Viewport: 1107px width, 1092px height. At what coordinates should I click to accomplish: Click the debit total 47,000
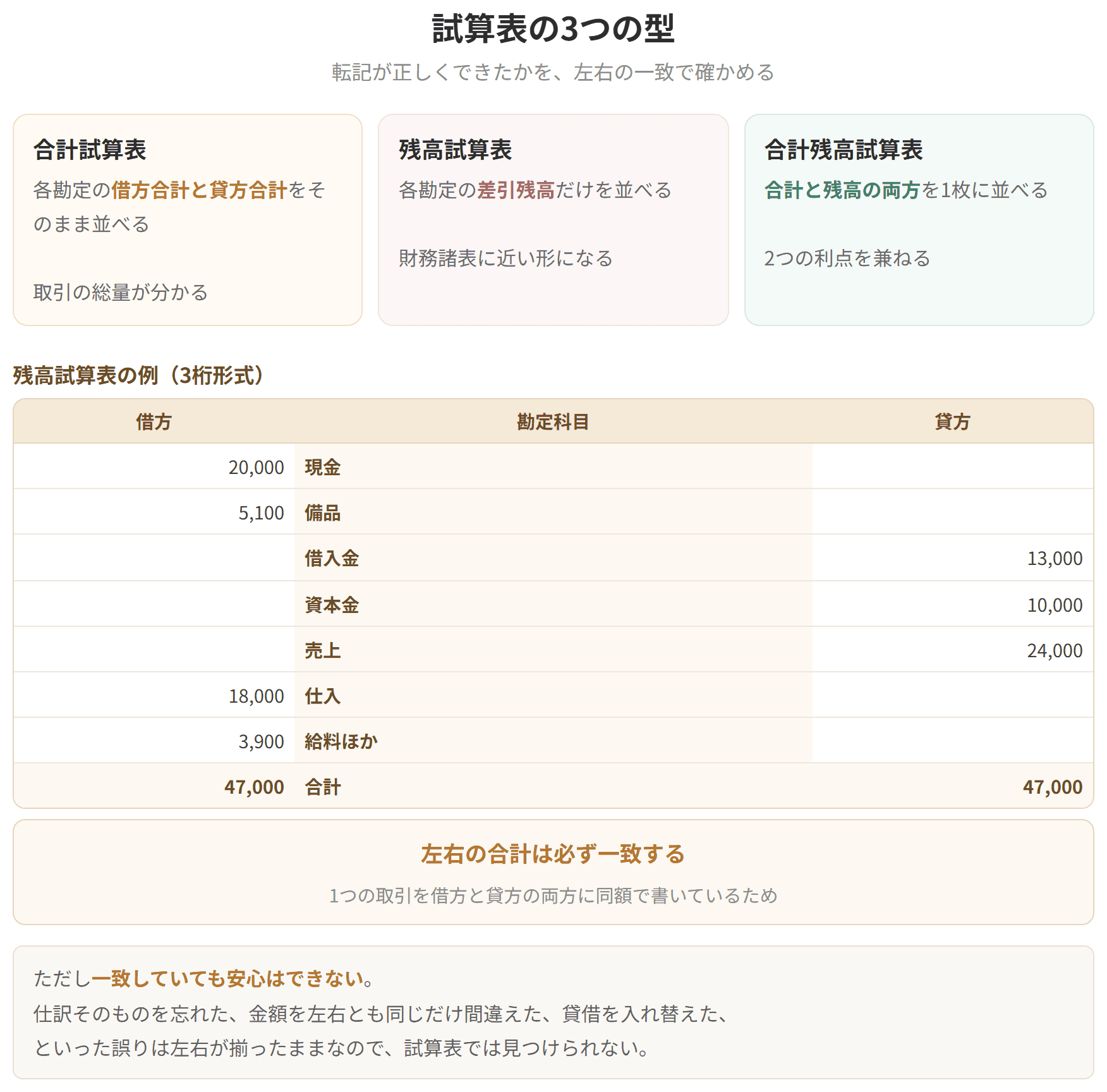click(x=255, y=787)
